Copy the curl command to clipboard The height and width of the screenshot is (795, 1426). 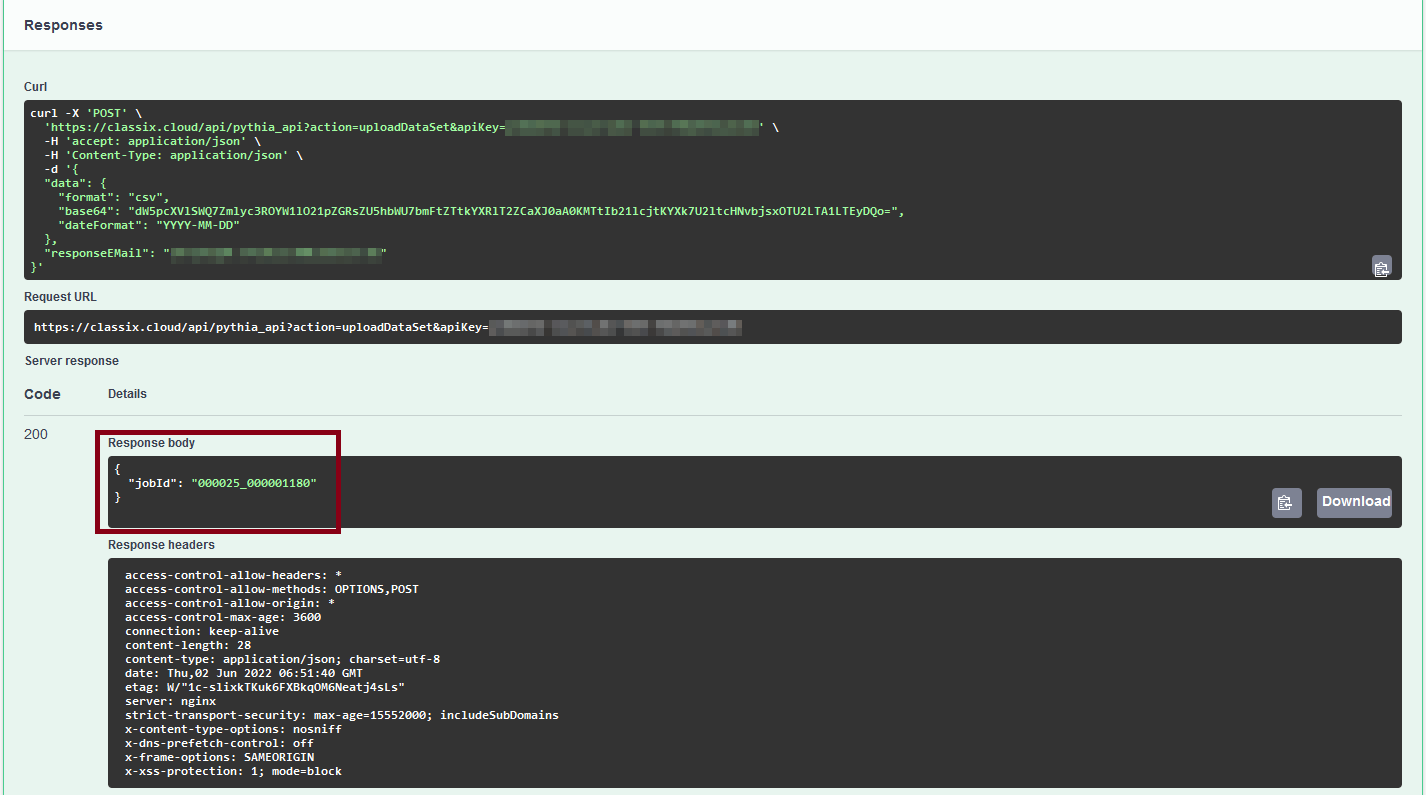click(1381, 267)
